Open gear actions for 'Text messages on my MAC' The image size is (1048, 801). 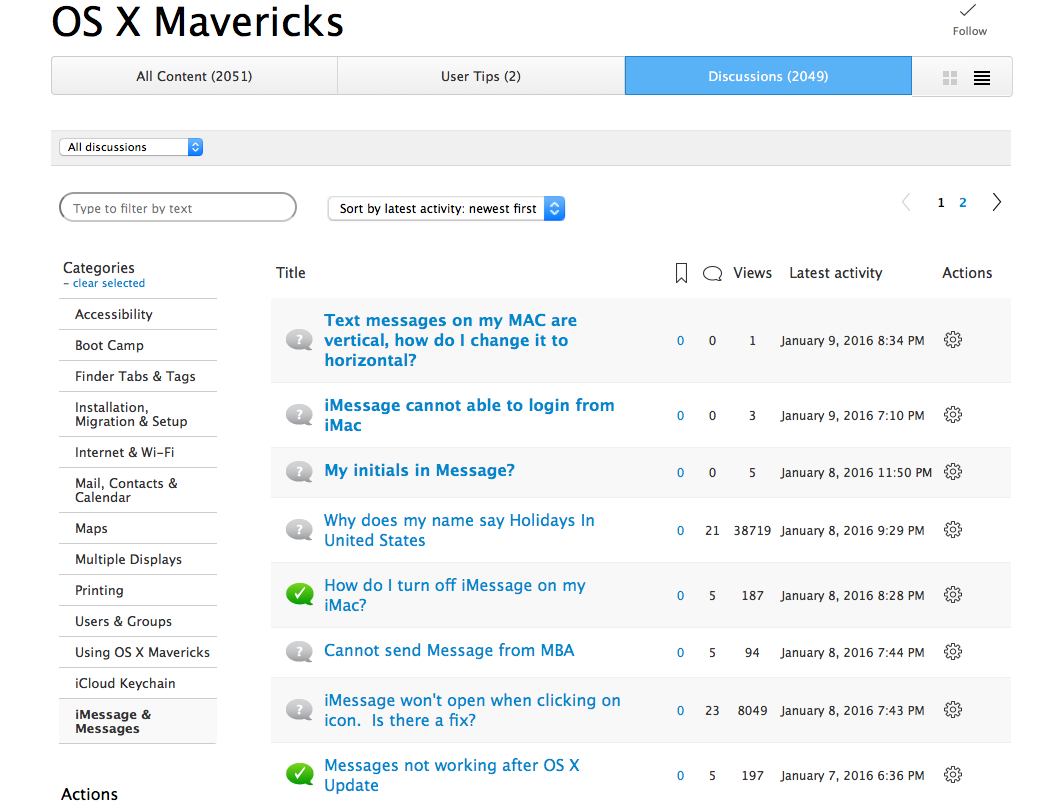click(x=952, y=340)
